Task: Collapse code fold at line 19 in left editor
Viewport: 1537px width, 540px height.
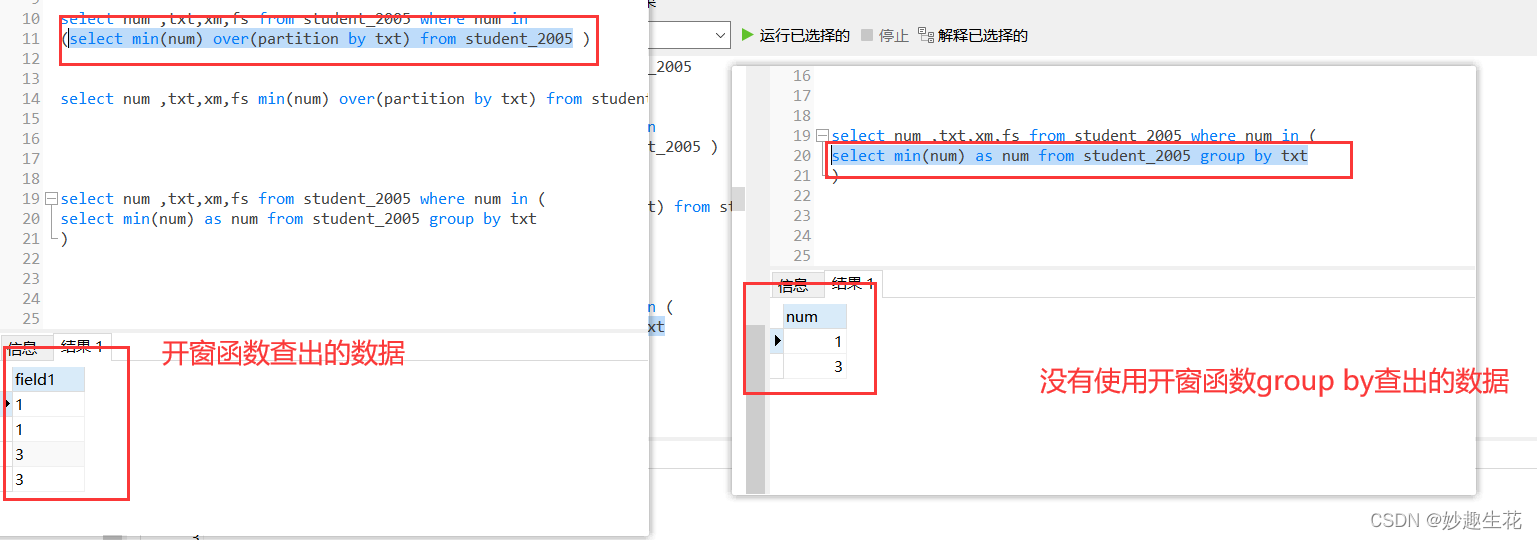Action: click(50, 199)
